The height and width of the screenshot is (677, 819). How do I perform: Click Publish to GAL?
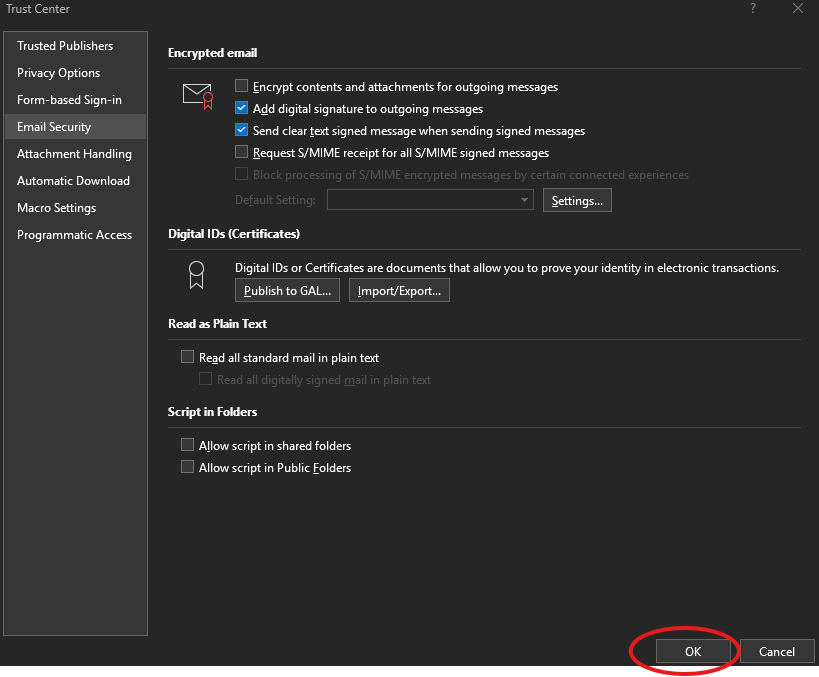[287, 290]
